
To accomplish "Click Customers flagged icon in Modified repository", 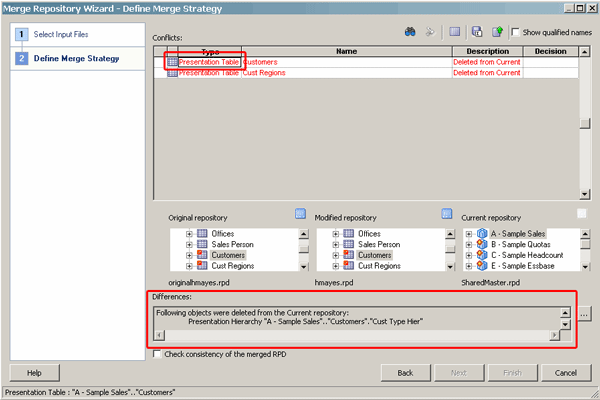I will pos(349,255).
